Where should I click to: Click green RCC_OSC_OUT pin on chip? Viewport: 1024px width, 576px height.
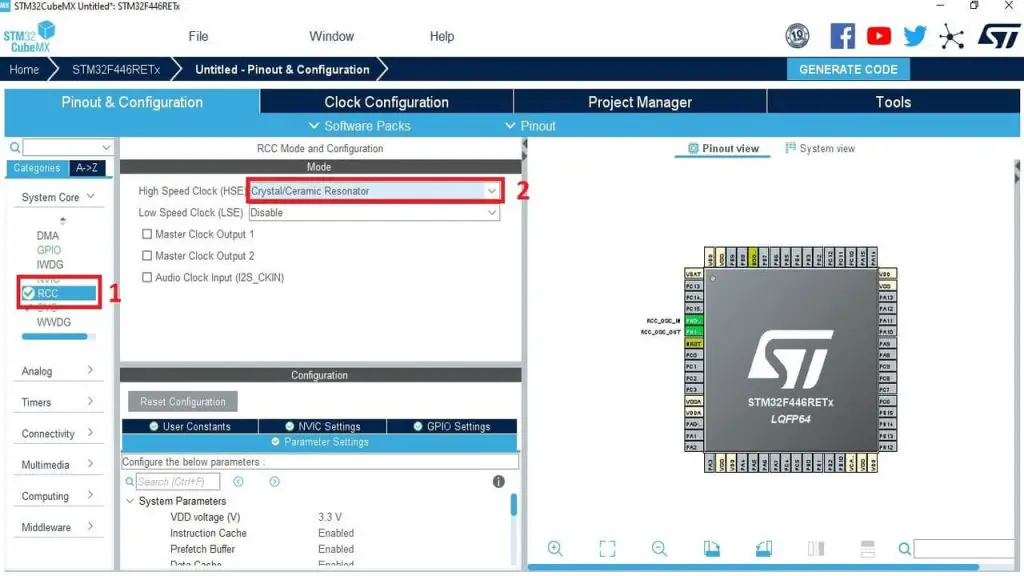point(693,332)
